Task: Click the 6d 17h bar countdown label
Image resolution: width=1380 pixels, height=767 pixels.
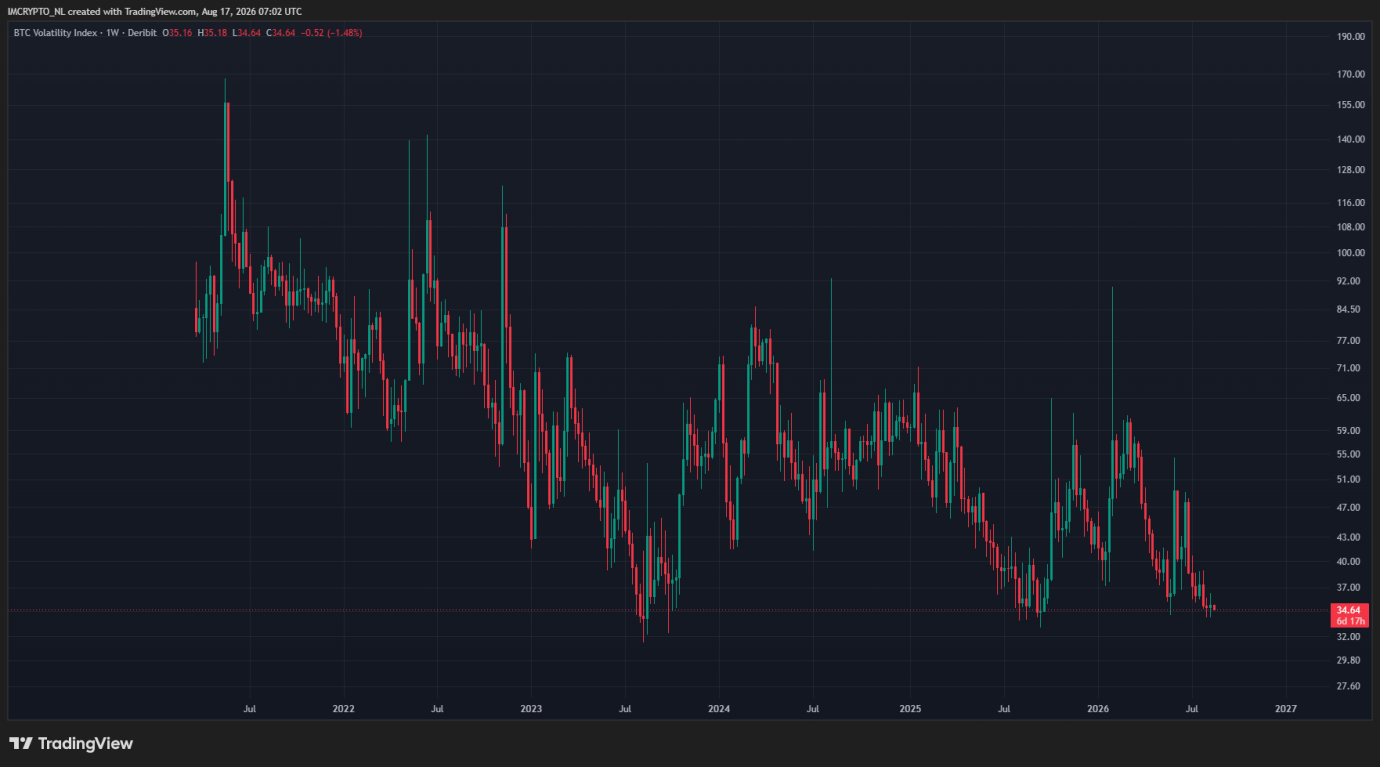Action: coord(1349,621)
